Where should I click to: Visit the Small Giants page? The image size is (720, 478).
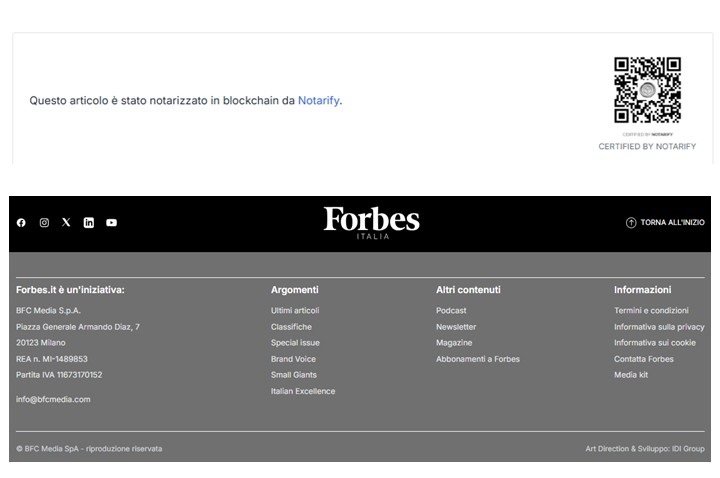[294, 375]
